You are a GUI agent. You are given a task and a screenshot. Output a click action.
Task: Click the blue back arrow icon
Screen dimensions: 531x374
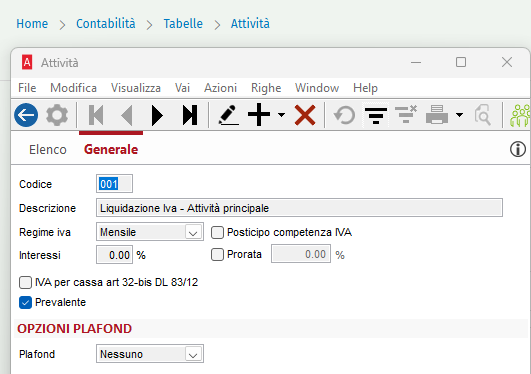click(26, 115)
